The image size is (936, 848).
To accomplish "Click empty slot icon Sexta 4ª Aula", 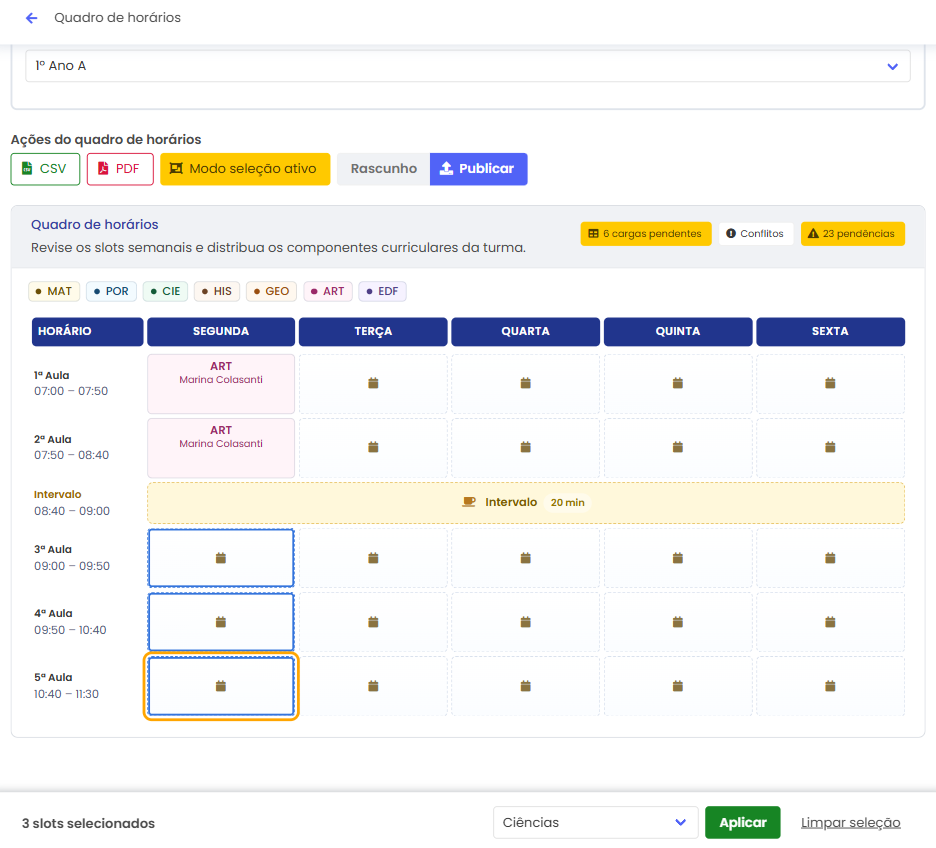I will (x=830, y=622).
